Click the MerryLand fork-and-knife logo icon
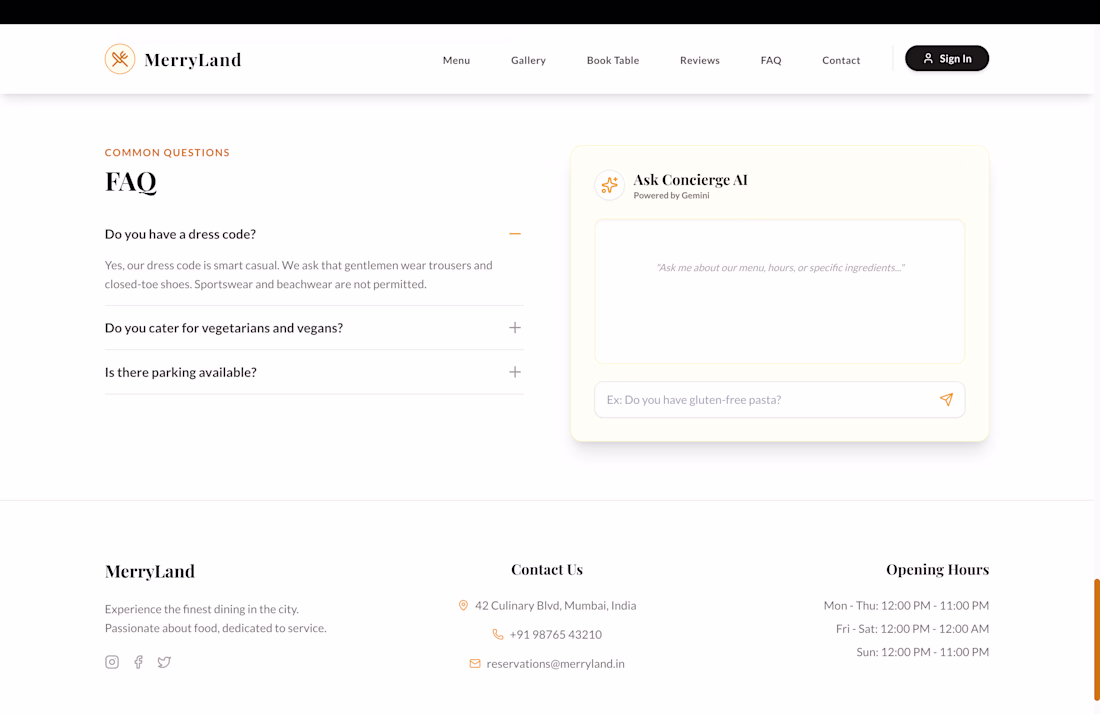1100x714 pixels. [x=120, y=59]
